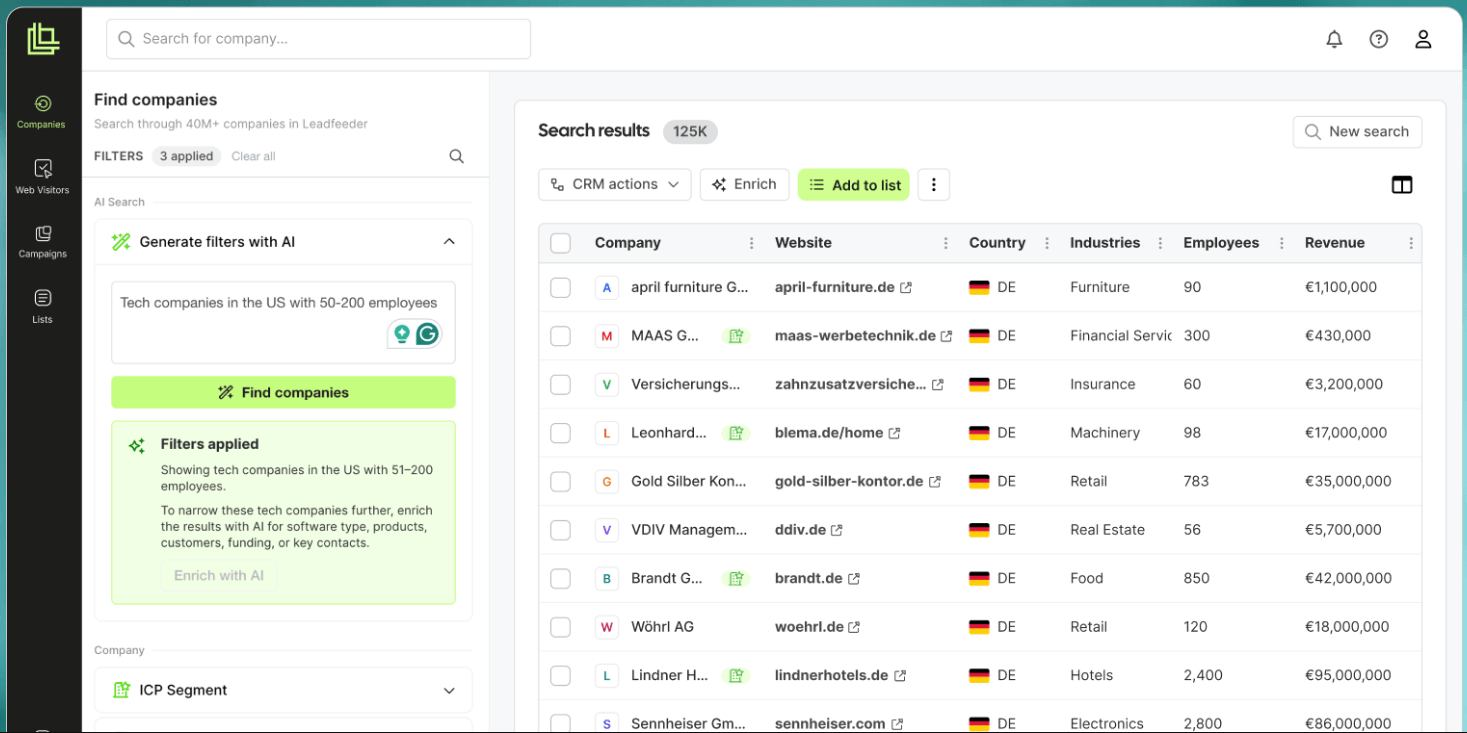1467x733 pixels.
Task: Click external link icon next to lindnerhotels.de
Action: click(x=900, y=676)
